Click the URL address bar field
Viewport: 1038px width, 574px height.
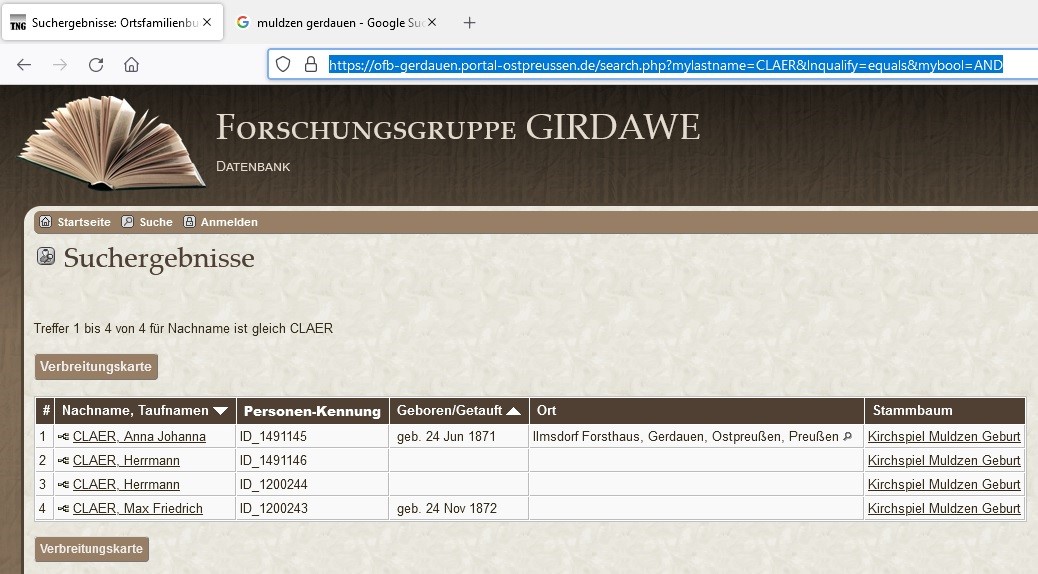pyautogui.click(x=660, y=65)
